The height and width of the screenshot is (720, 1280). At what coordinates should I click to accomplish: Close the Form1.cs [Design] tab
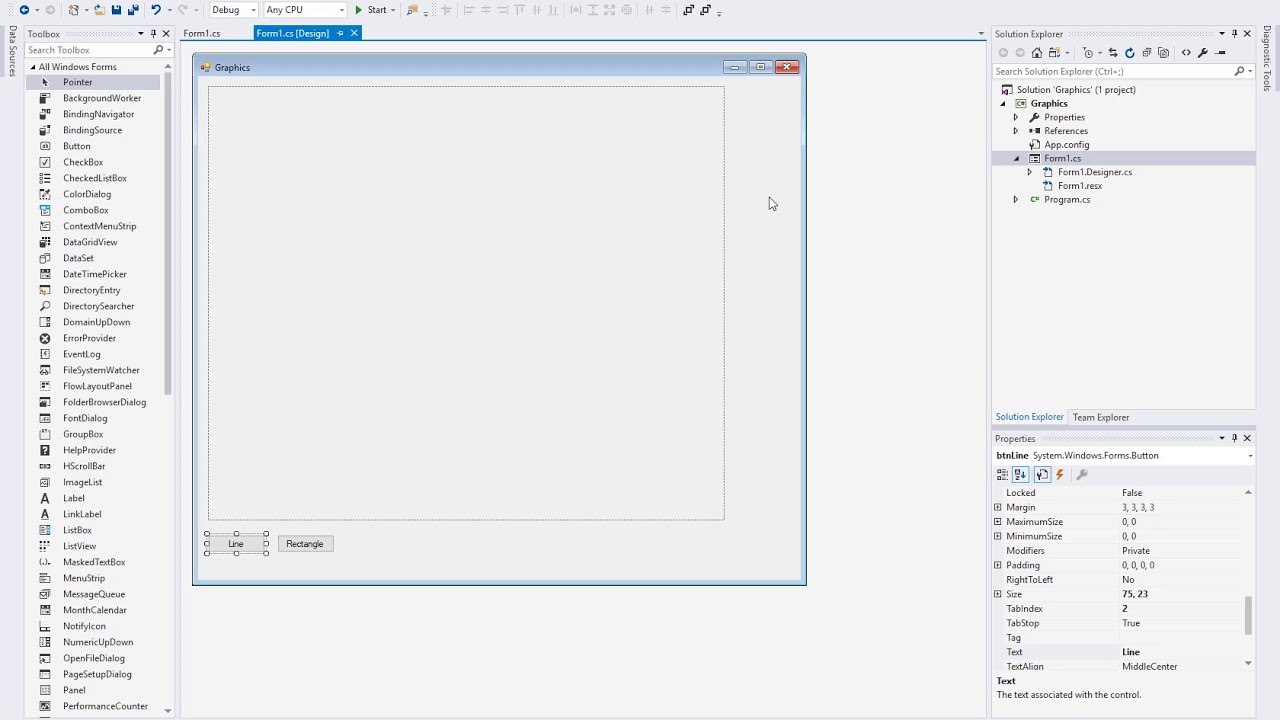[354, 33]
